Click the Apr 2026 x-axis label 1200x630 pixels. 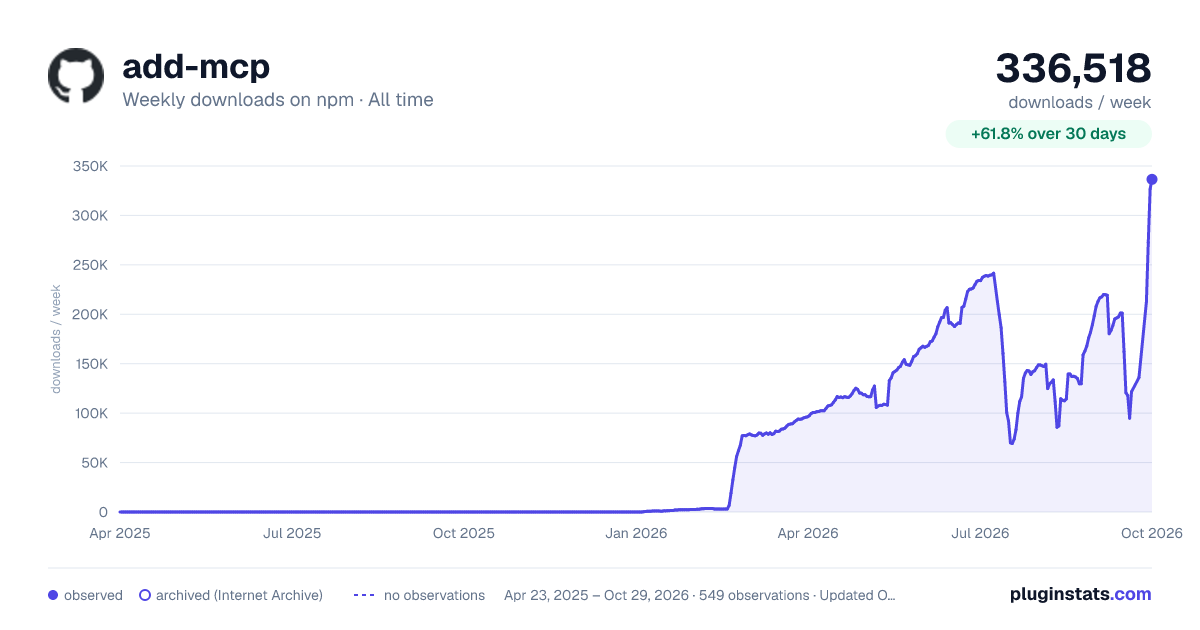pyautogui.click(x=808, y=533)
